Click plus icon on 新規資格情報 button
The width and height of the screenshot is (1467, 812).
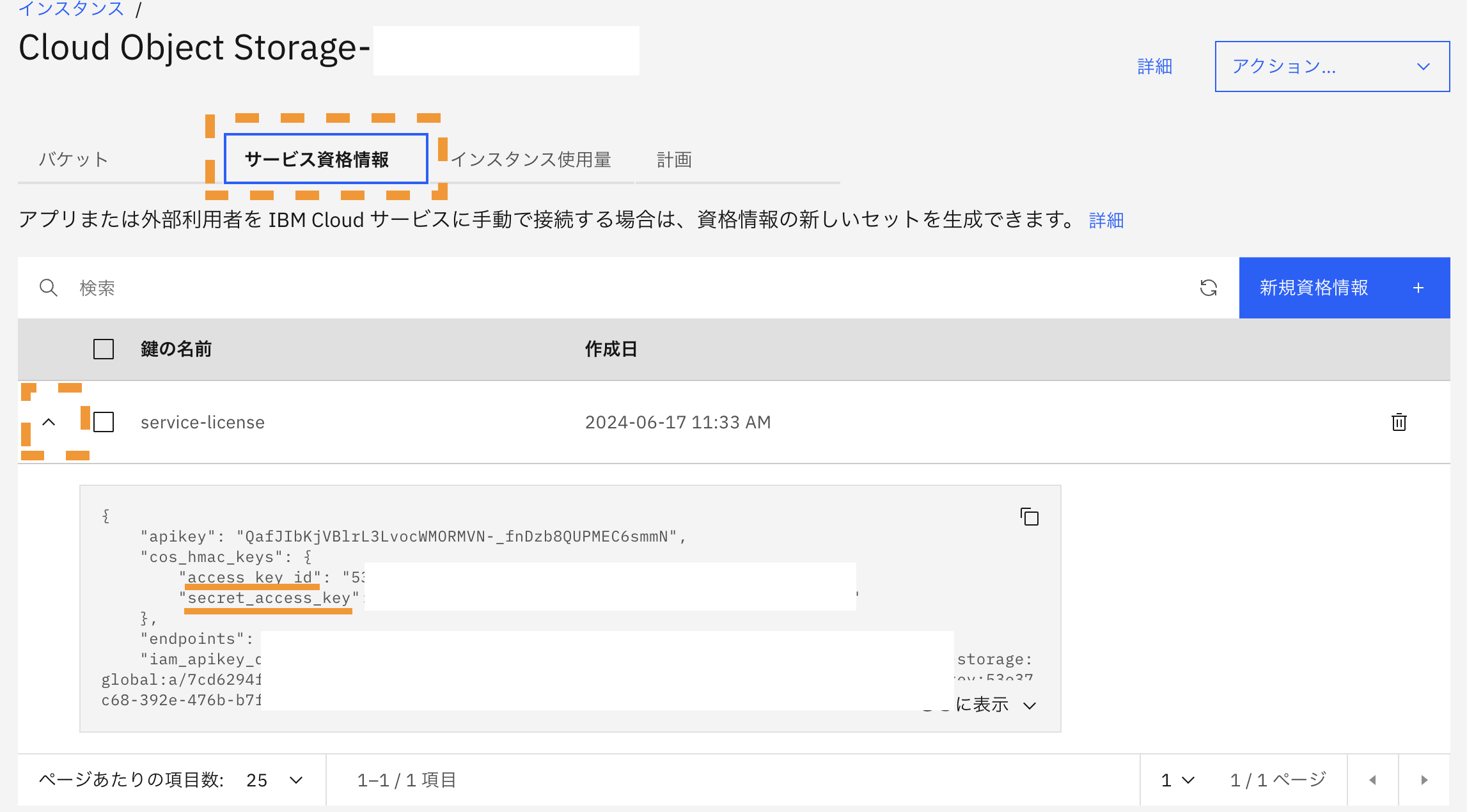[x=1418, y=288]
